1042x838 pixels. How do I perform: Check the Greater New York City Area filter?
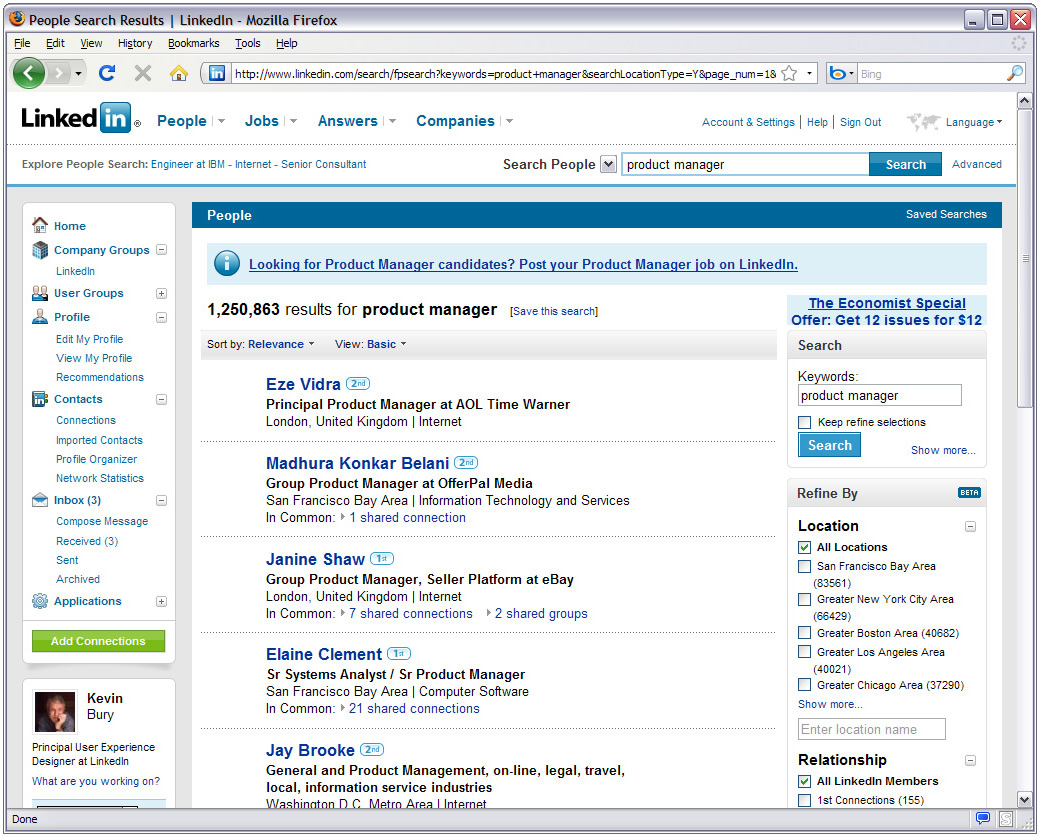pyautogui.click(x=805, y=599)
